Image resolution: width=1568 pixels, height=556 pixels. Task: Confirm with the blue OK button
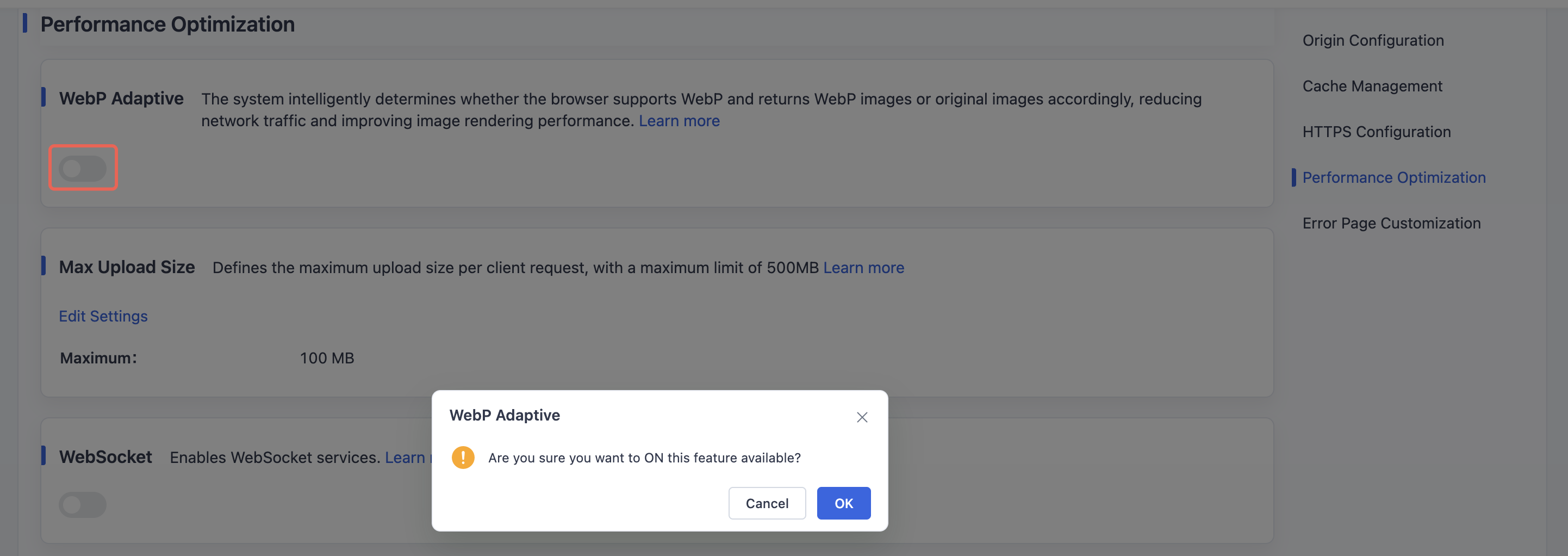(x=844, y=503)
